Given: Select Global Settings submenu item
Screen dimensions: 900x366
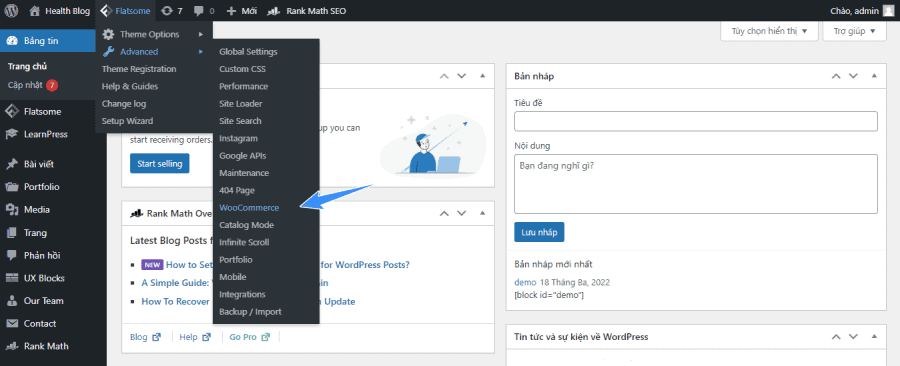Looking at the screenshot, I should coord(248,52).
